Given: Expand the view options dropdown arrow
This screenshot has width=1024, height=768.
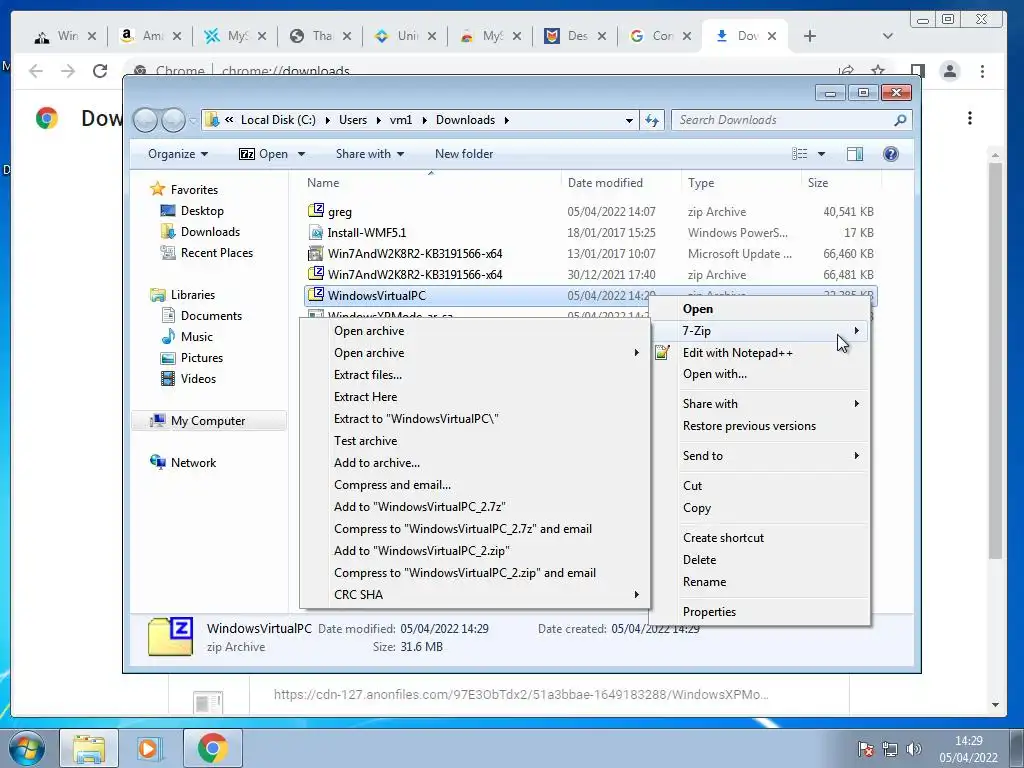Looking at the screenshot, I should point(822,154).
